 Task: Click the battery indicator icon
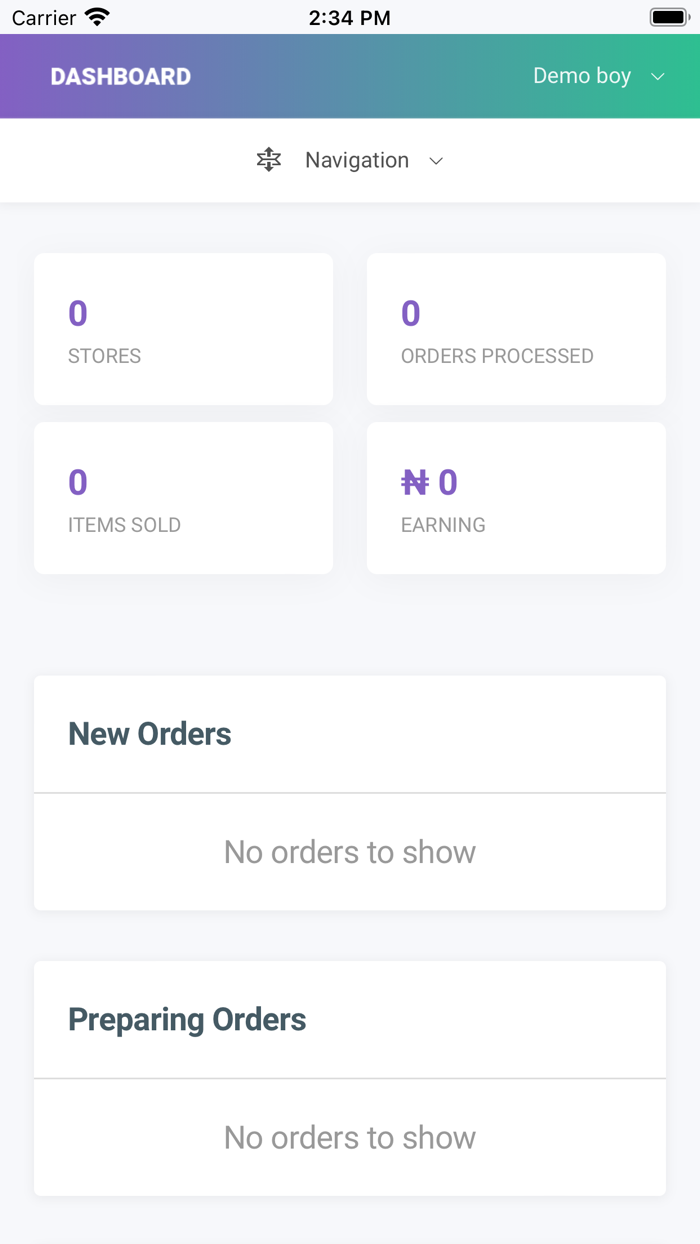coord(668,15)
